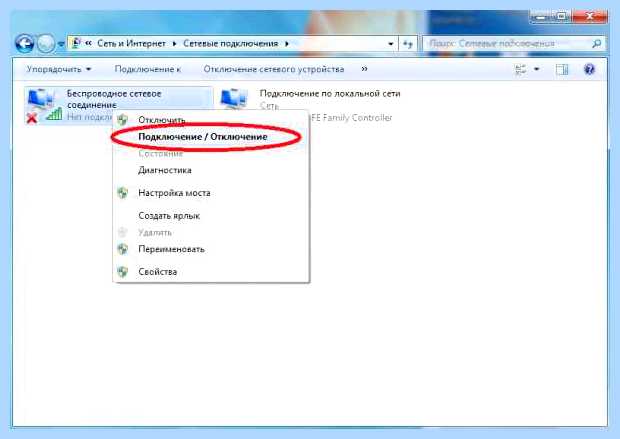Go back with the Back arrow button

tap(25, 43)
